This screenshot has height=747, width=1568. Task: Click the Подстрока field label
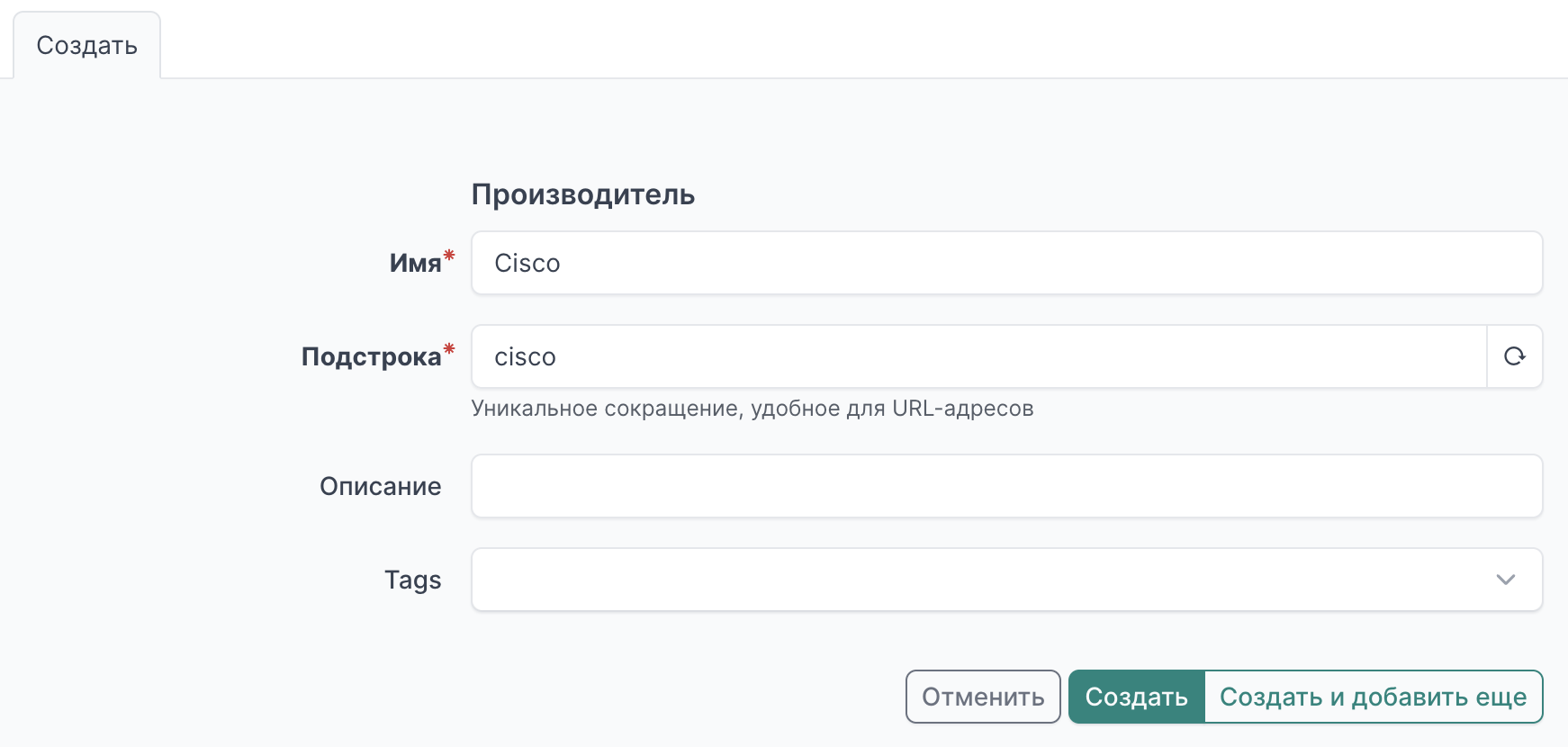tap(371, 356)
